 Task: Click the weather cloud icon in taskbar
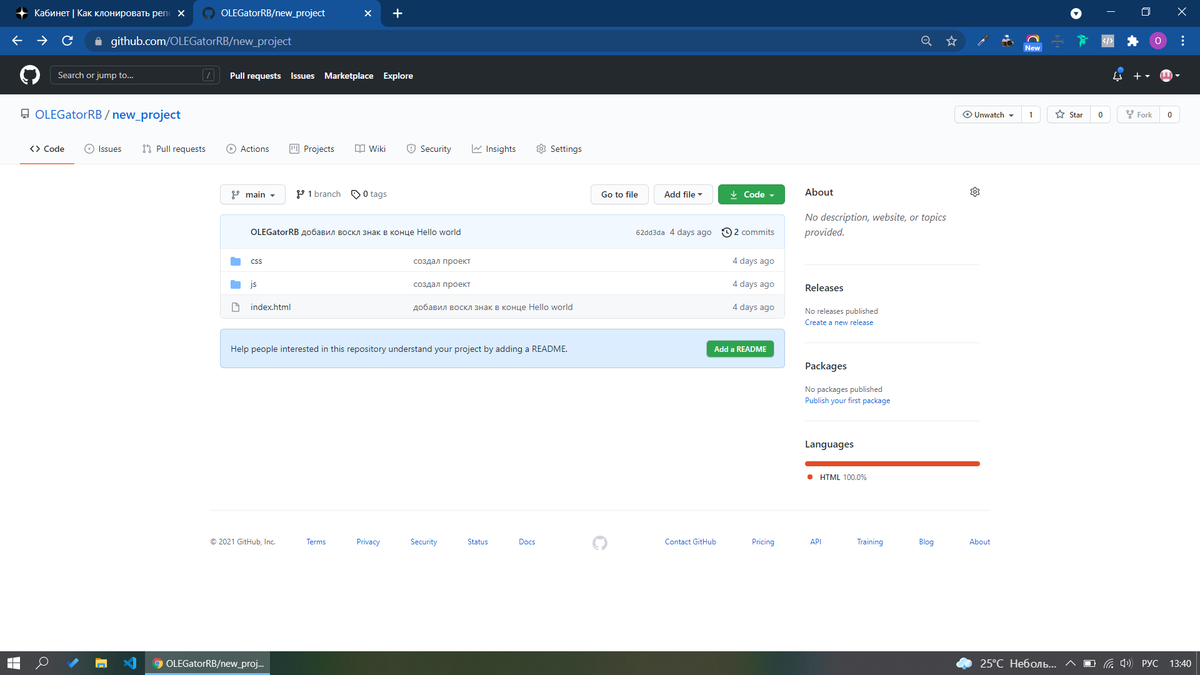pyautogui.click(x=964, y=663)
